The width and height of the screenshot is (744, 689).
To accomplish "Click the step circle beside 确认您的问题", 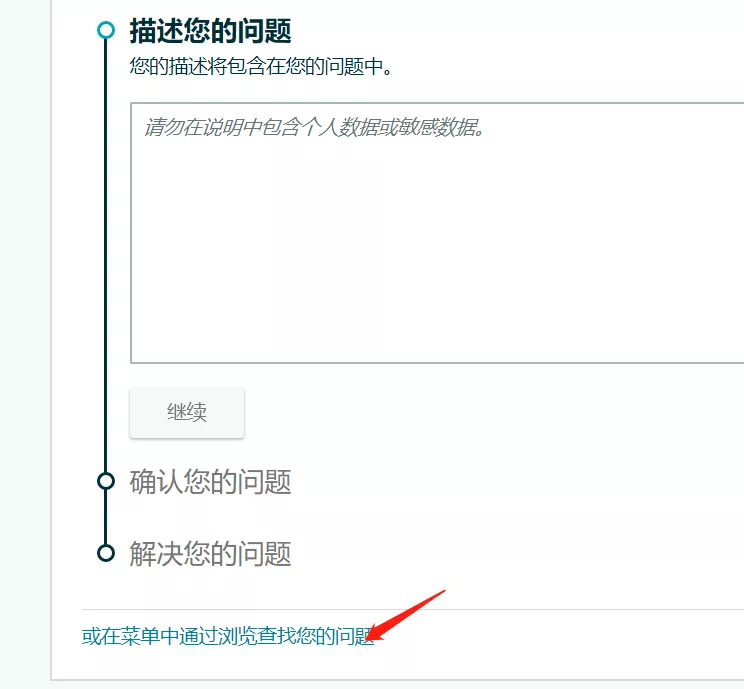I will pyautogui.click(x=106, y=481).
